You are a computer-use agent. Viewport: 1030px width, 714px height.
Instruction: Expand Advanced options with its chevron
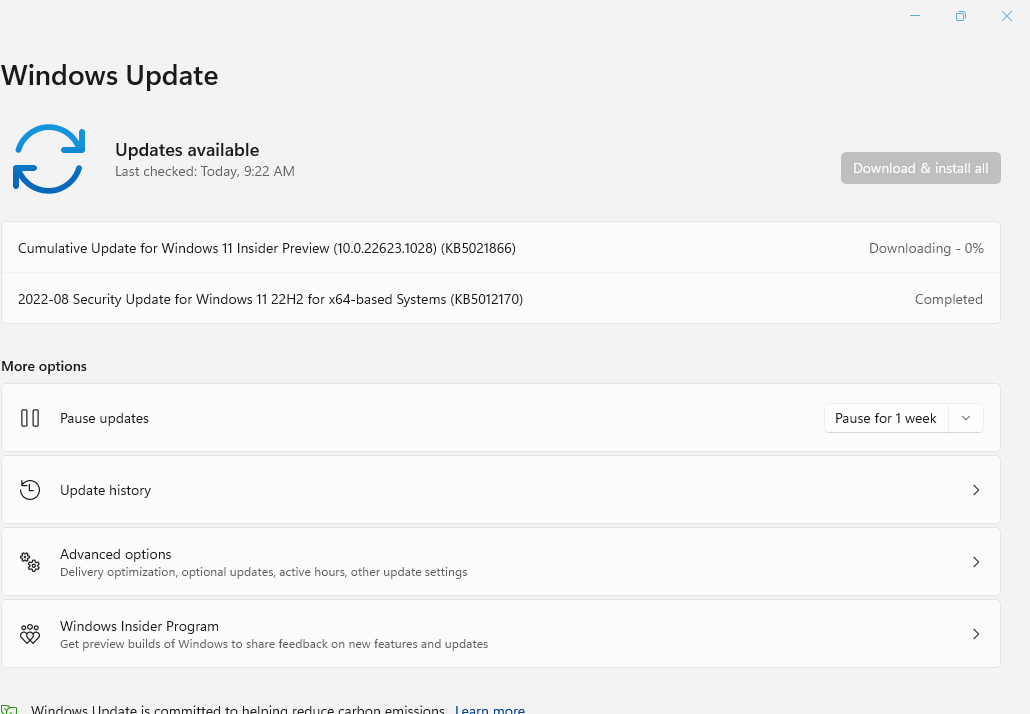pyautogui.click(x=976, y=562)
